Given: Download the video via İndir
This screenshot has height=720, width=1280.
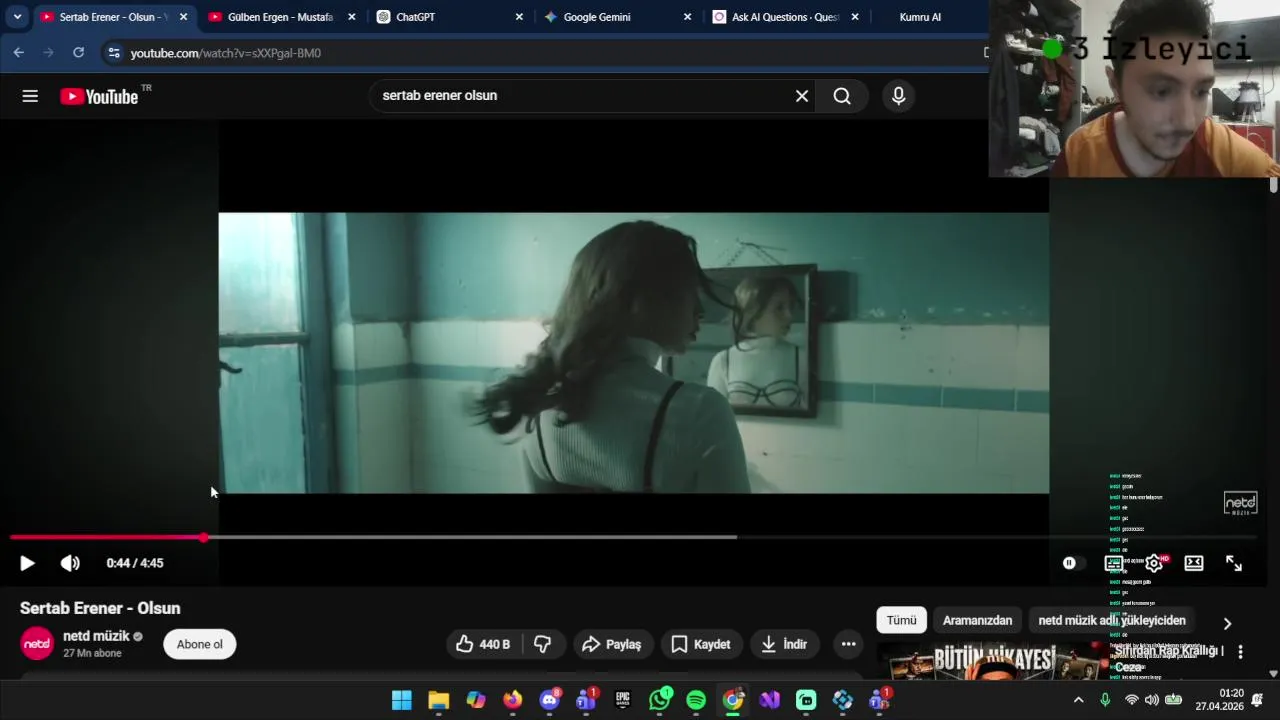Looking at the screenshot, I should tap(784, 644).
